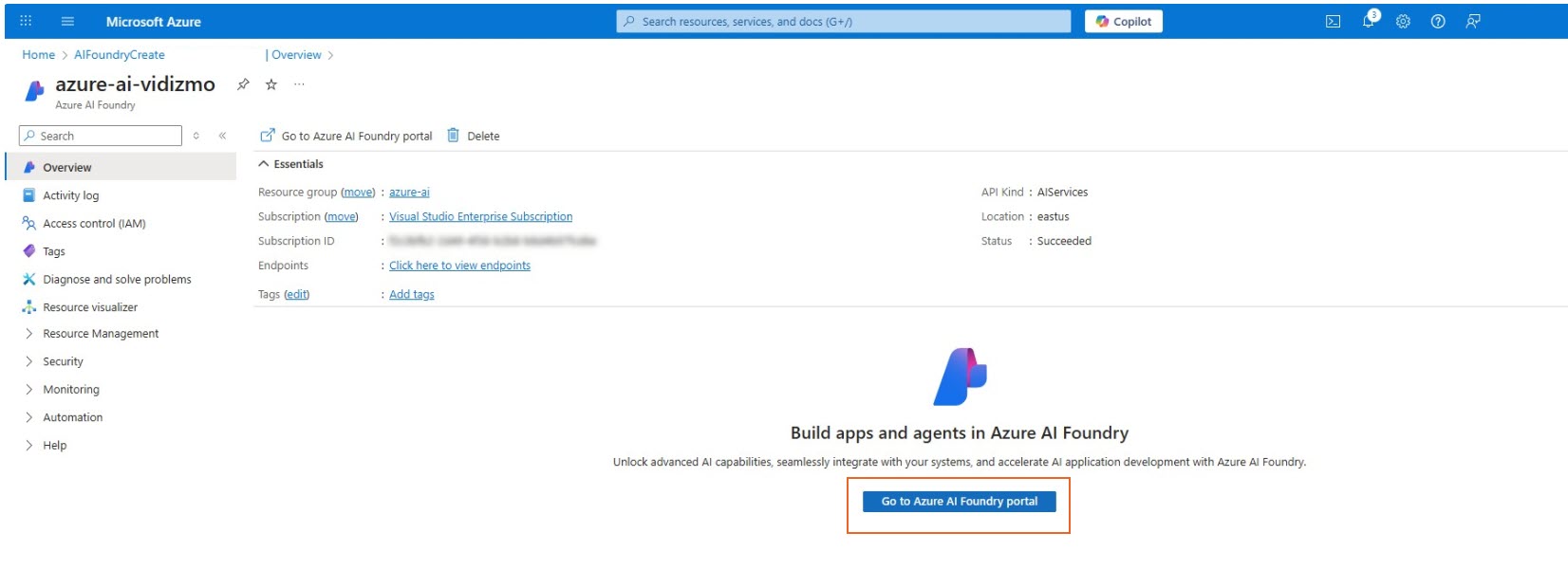This screenshot has width=1568, height=588.
Task: Collapse the left sidebar menu
Action: tap(222, 136)
